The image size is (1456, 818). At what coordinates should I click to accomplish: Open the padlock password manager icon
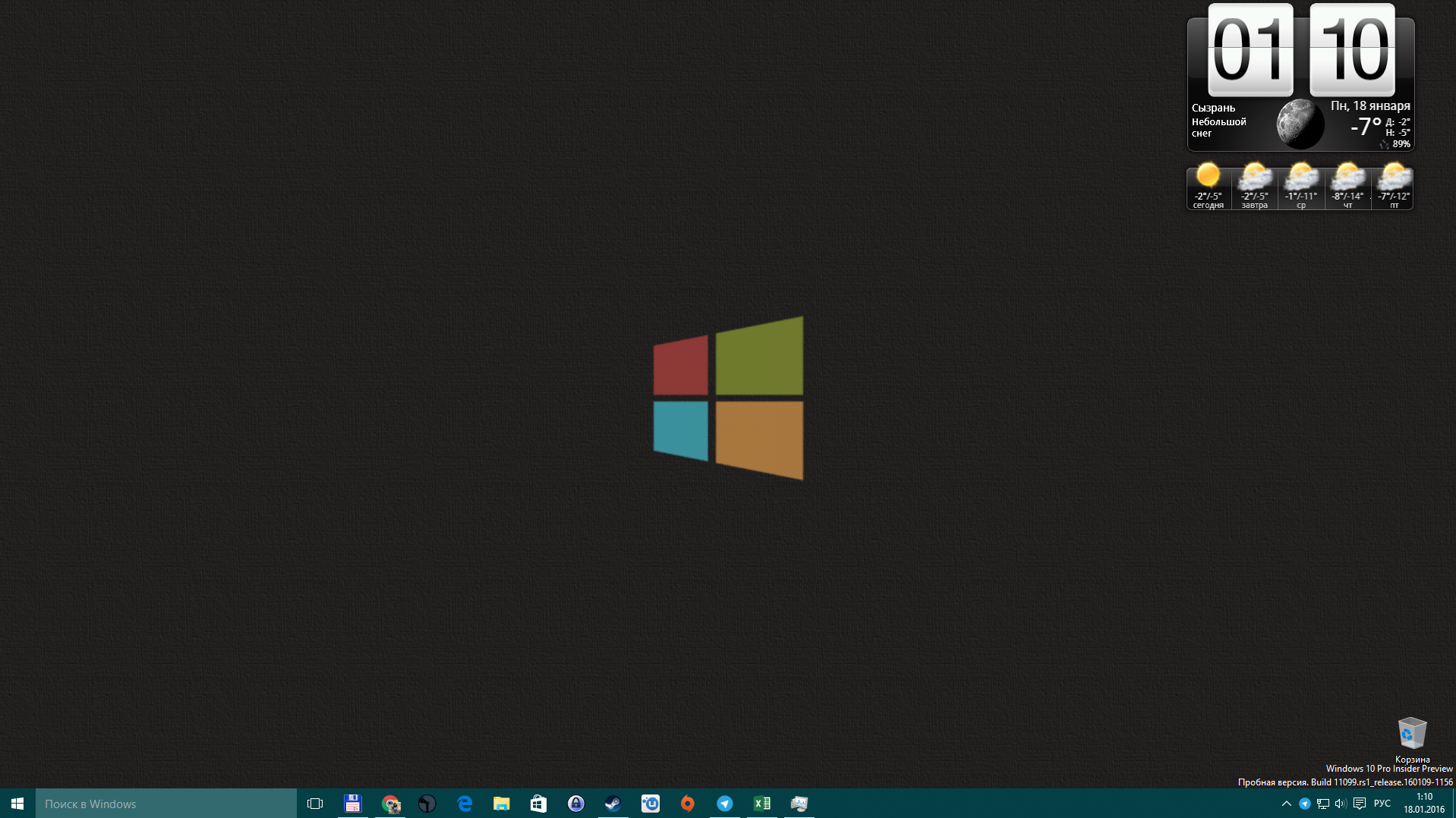pyautogui.click(x=576, y=804)
